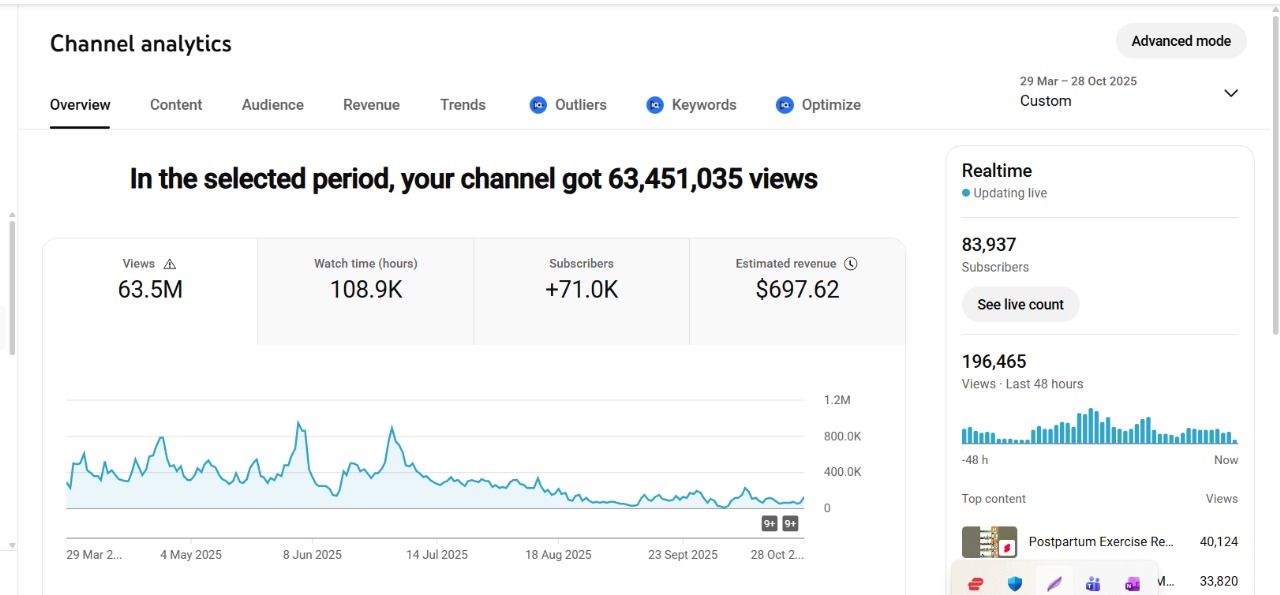Open OneNote tray icon
Viewport: 1280px width, 595px height.
click(1132, 584)
